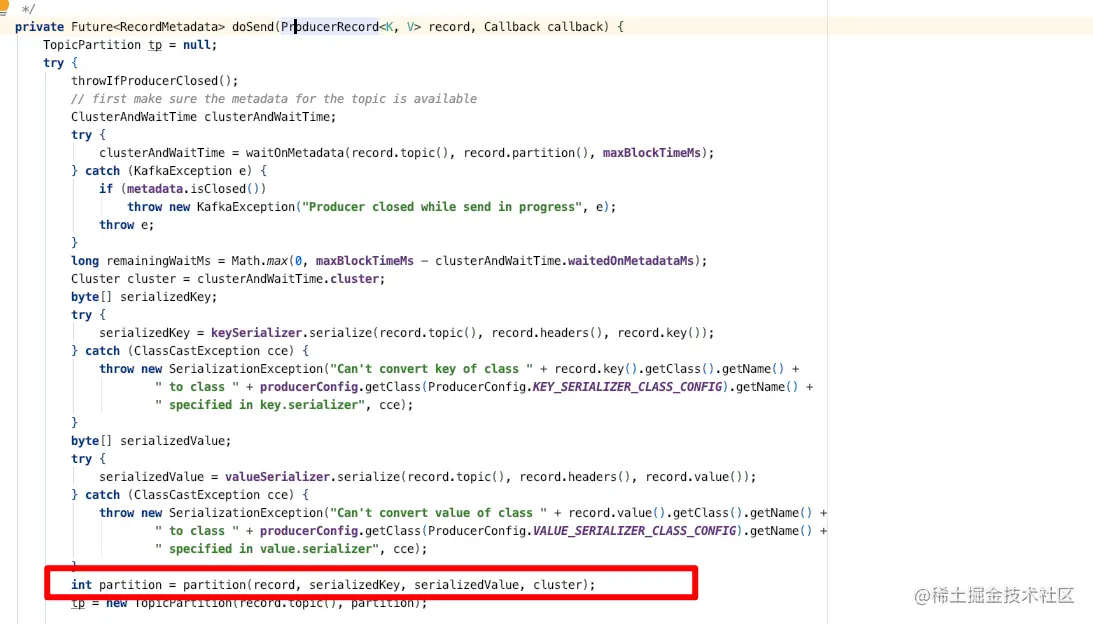Image resolution: width=1093 pixels, height=624 pixels.
Task: Click the 'Callback' type in signature
Action: point(512,26)
